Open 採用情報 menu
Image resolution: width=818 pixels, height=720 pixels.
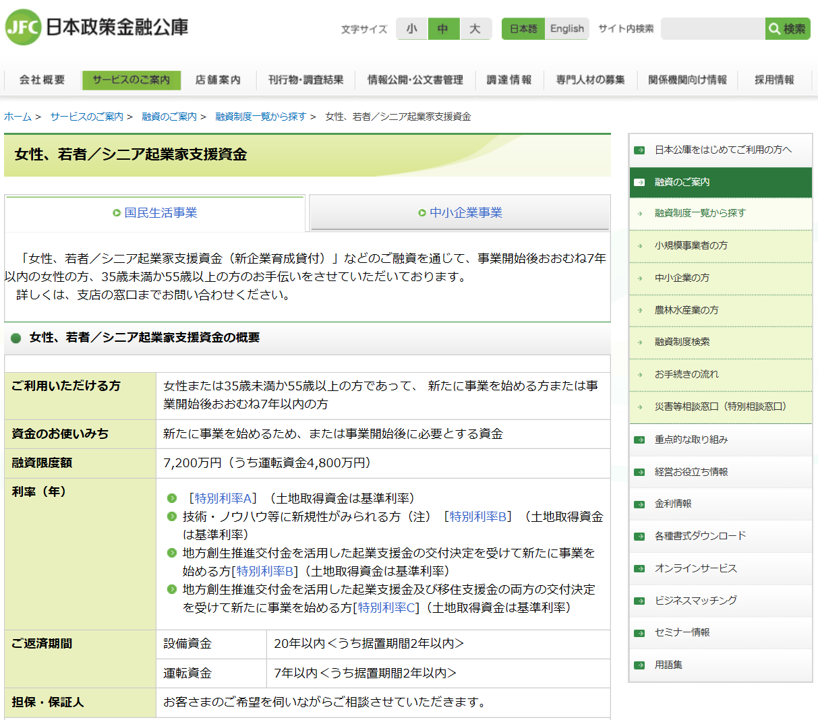774,80
